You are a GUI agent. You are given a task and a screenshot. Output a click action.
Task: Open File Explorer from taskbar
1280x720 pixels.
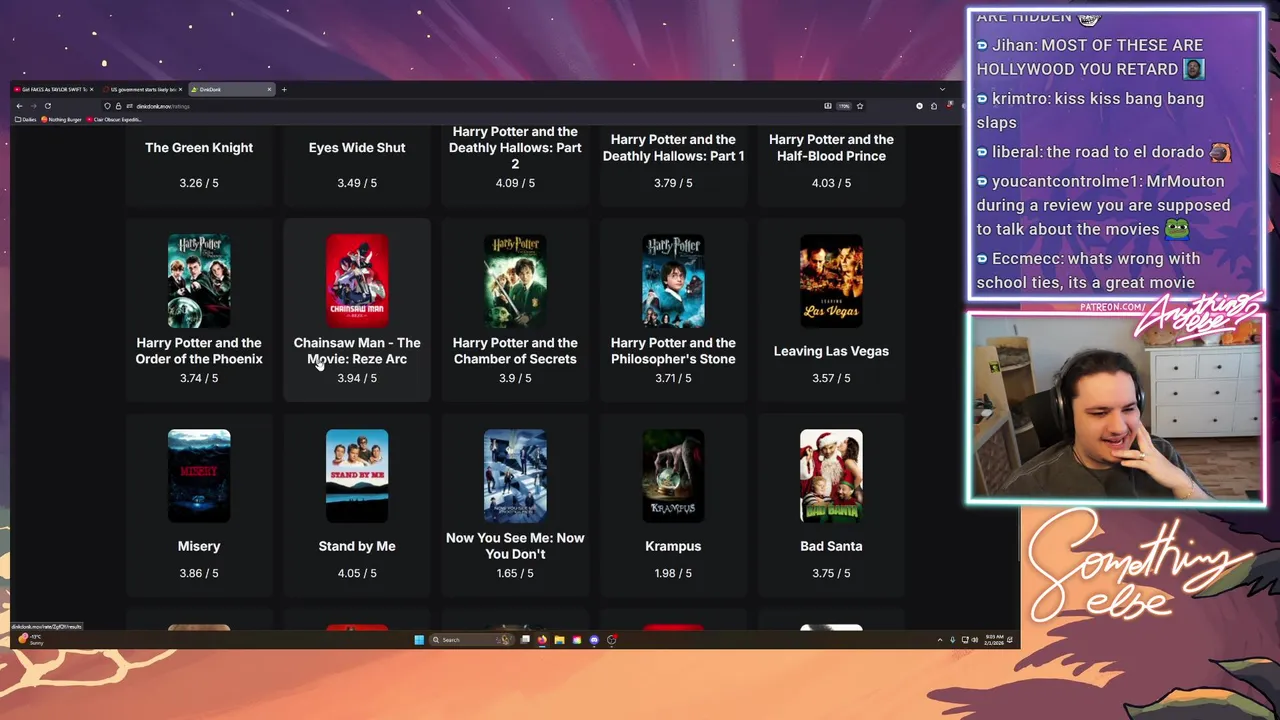(x=559, y=640)
